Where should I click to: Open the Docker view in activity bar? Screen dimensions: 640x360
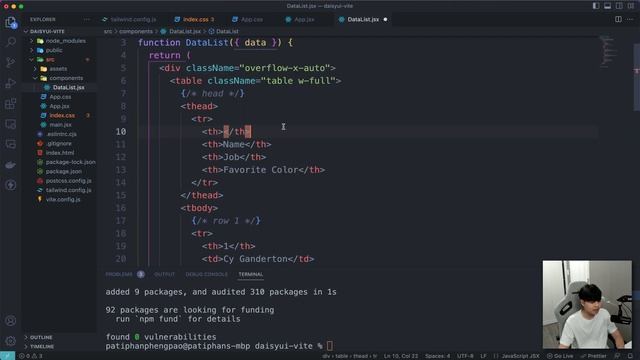click(11, 164)
